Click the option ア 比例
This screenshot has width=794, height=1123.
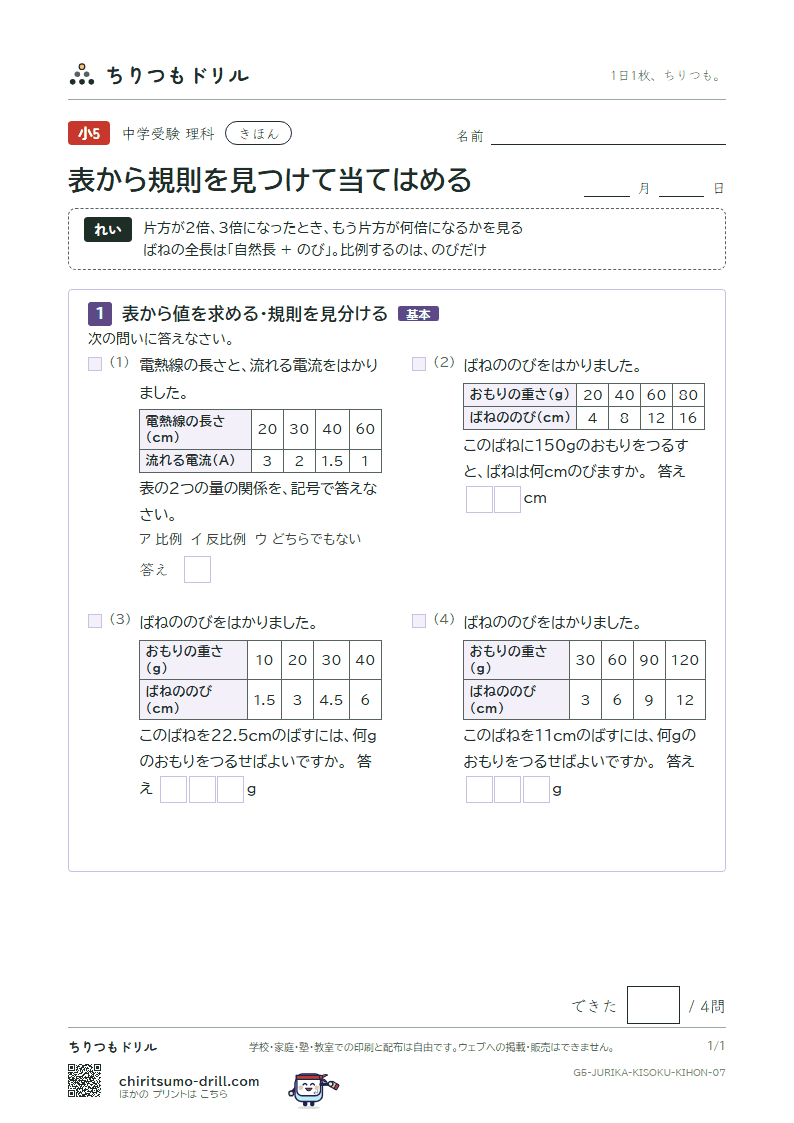pyautogui.click(x=160, y=539)
